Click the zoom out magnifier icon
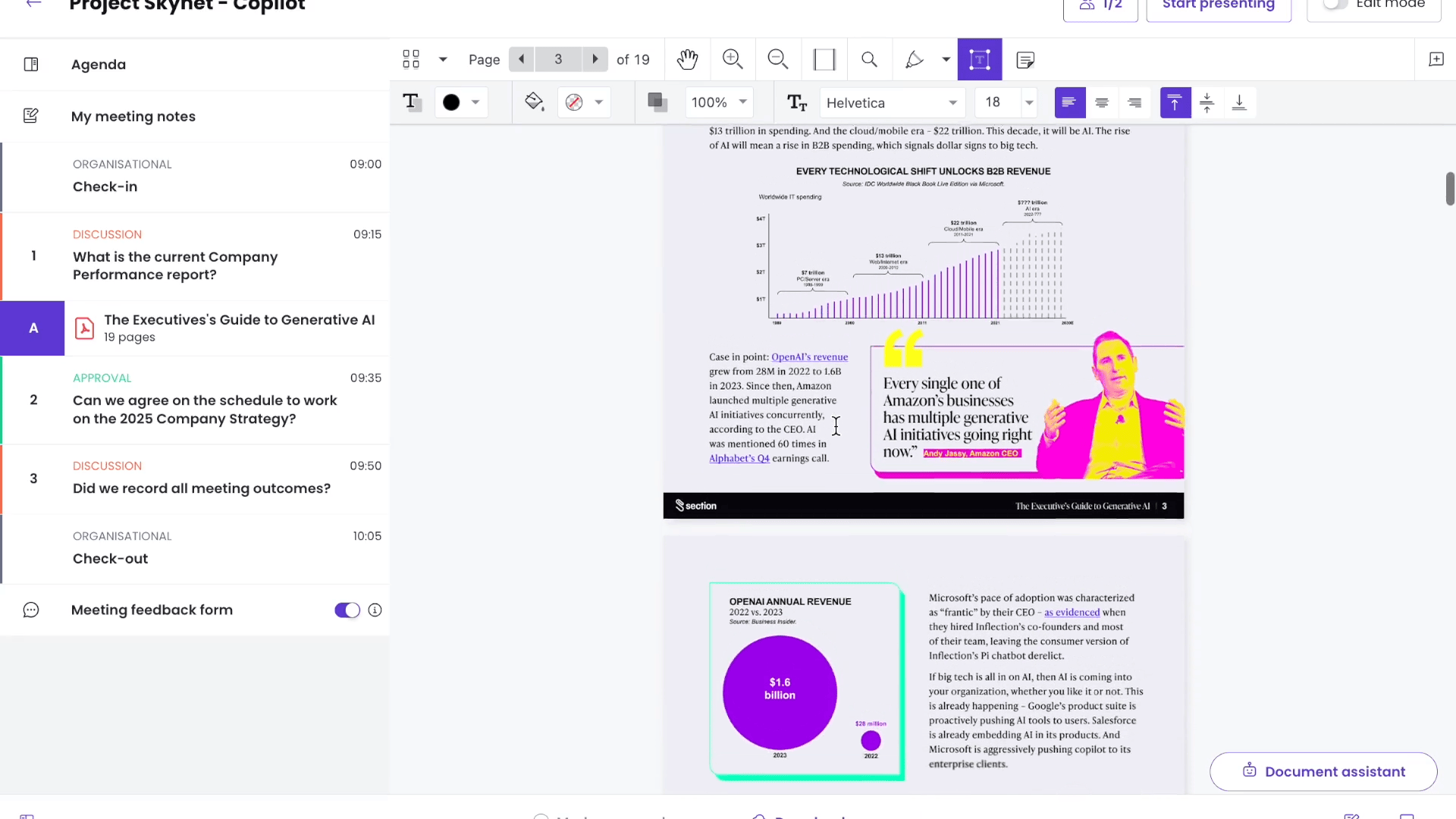 (778, 59)
